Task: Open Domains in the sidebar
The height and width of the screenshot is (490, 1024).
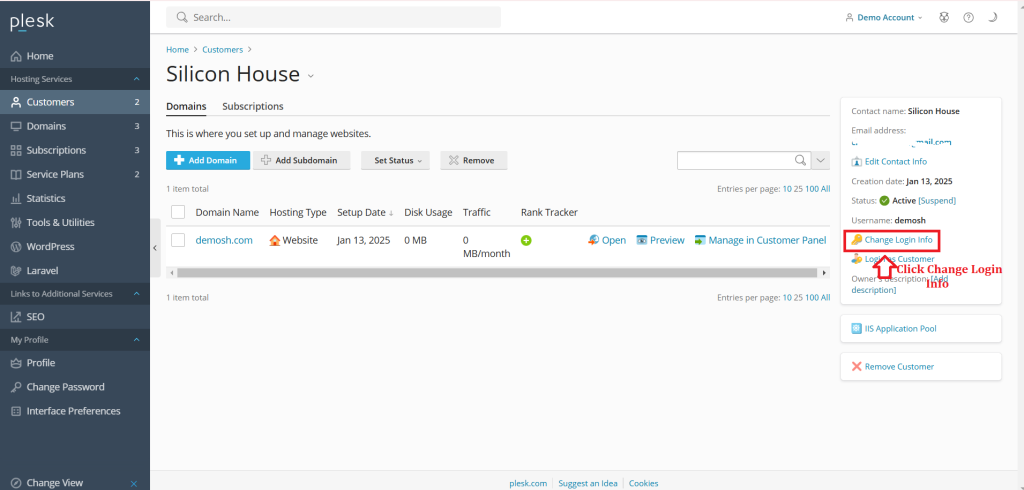Action: coord(74,126)
